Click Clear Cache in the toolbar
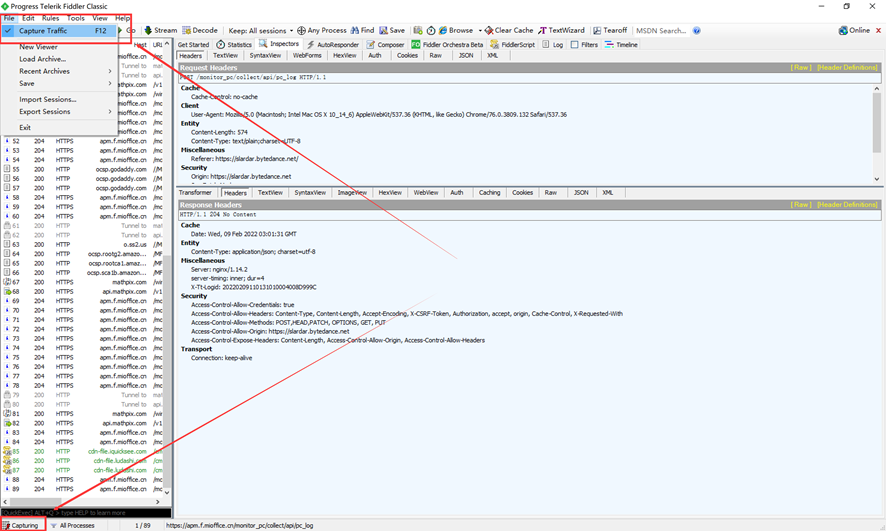Screen dimensions: 886x531 (x=509, y=31)
